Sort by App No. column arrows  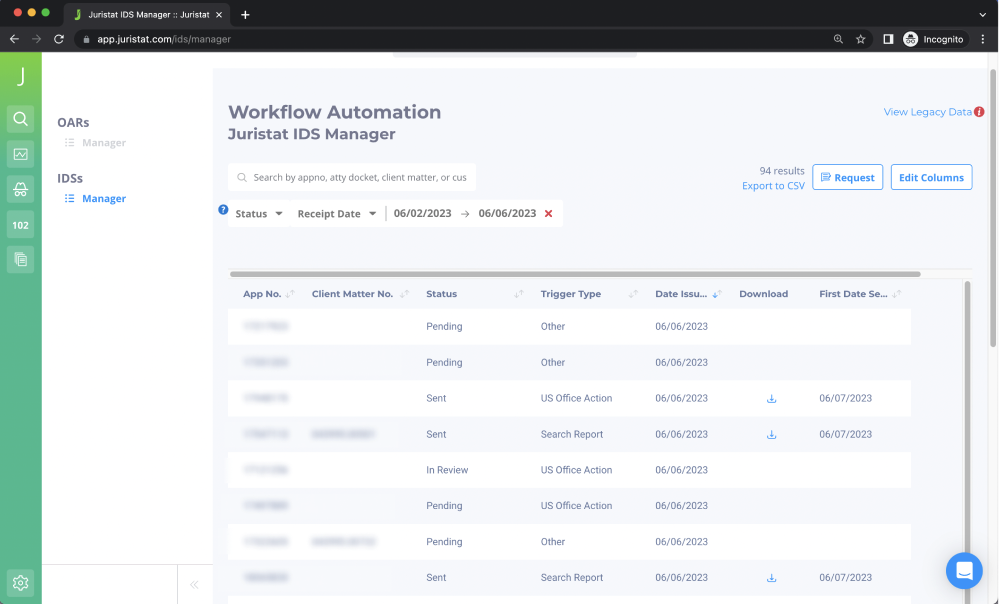pos(290,294)
